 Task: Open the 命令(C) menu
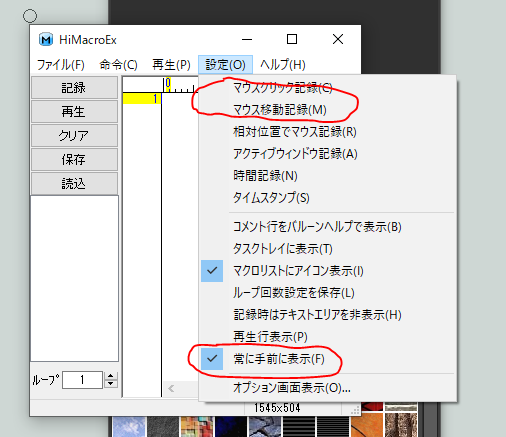pos(118,65)
